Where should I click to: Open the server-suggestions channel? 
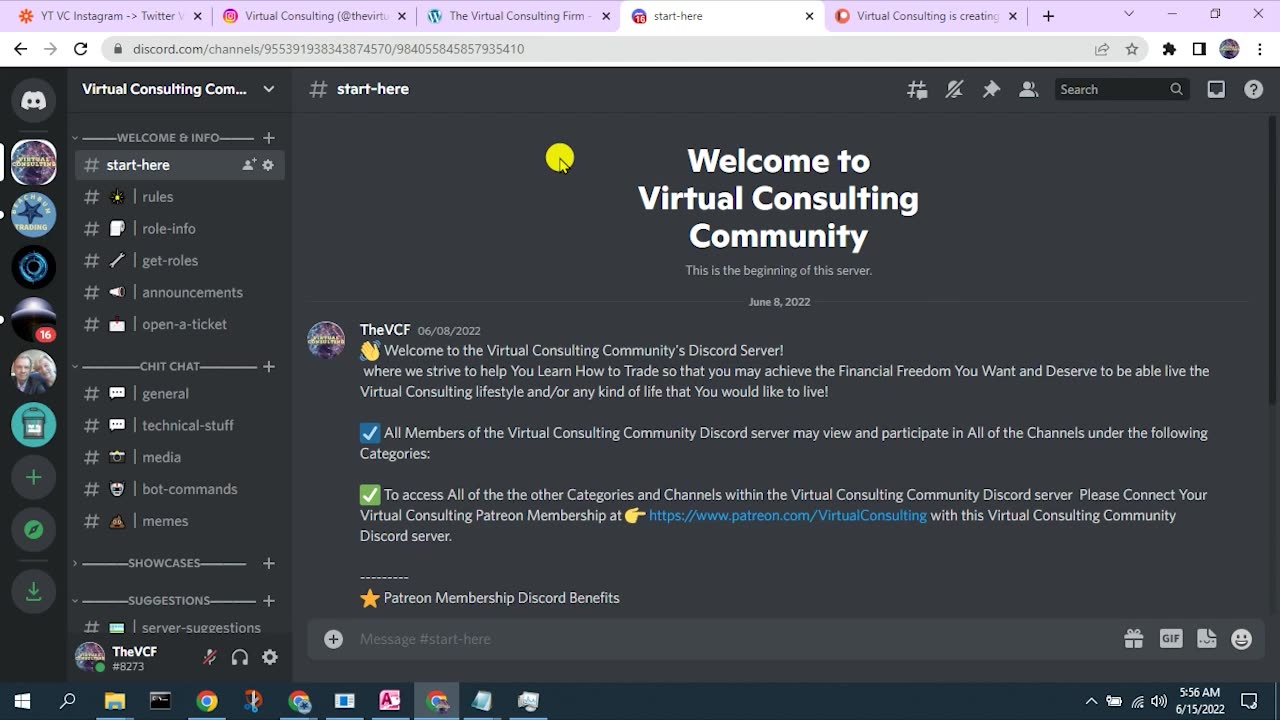(x=180, y=628)
